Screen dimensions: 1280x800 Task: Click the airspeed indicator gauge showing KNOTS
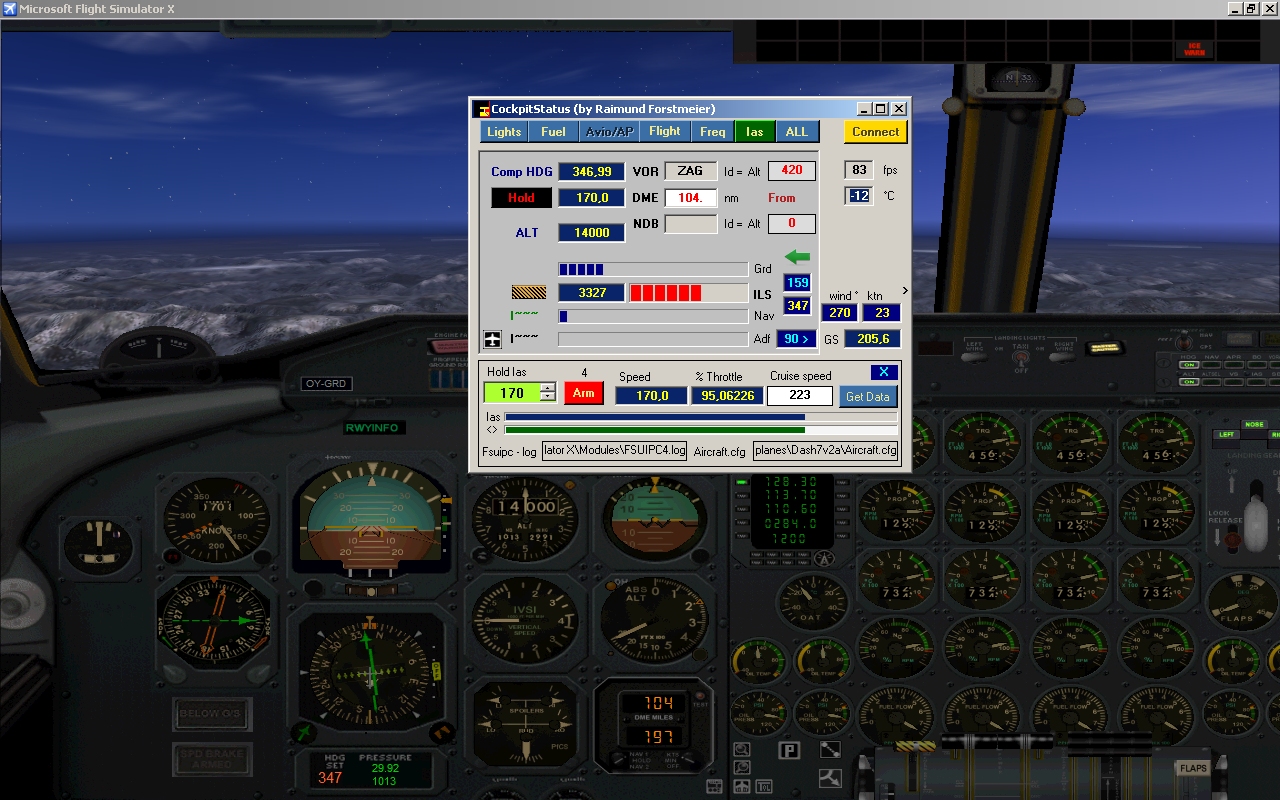[x=216, y=518]
